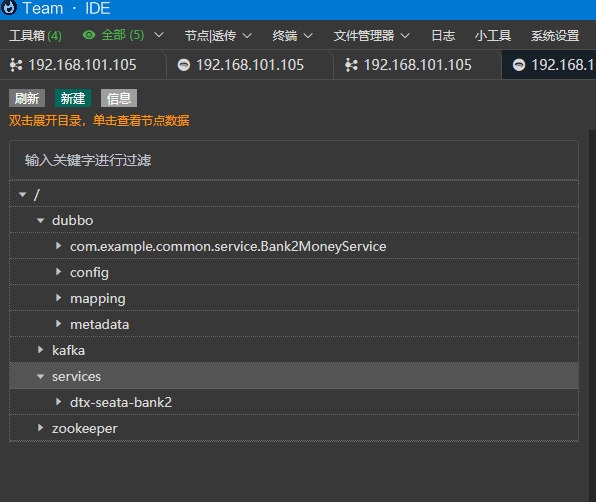
Task: Click the vertical scrollbar at right edge
Action: click(x=592, y=315)
